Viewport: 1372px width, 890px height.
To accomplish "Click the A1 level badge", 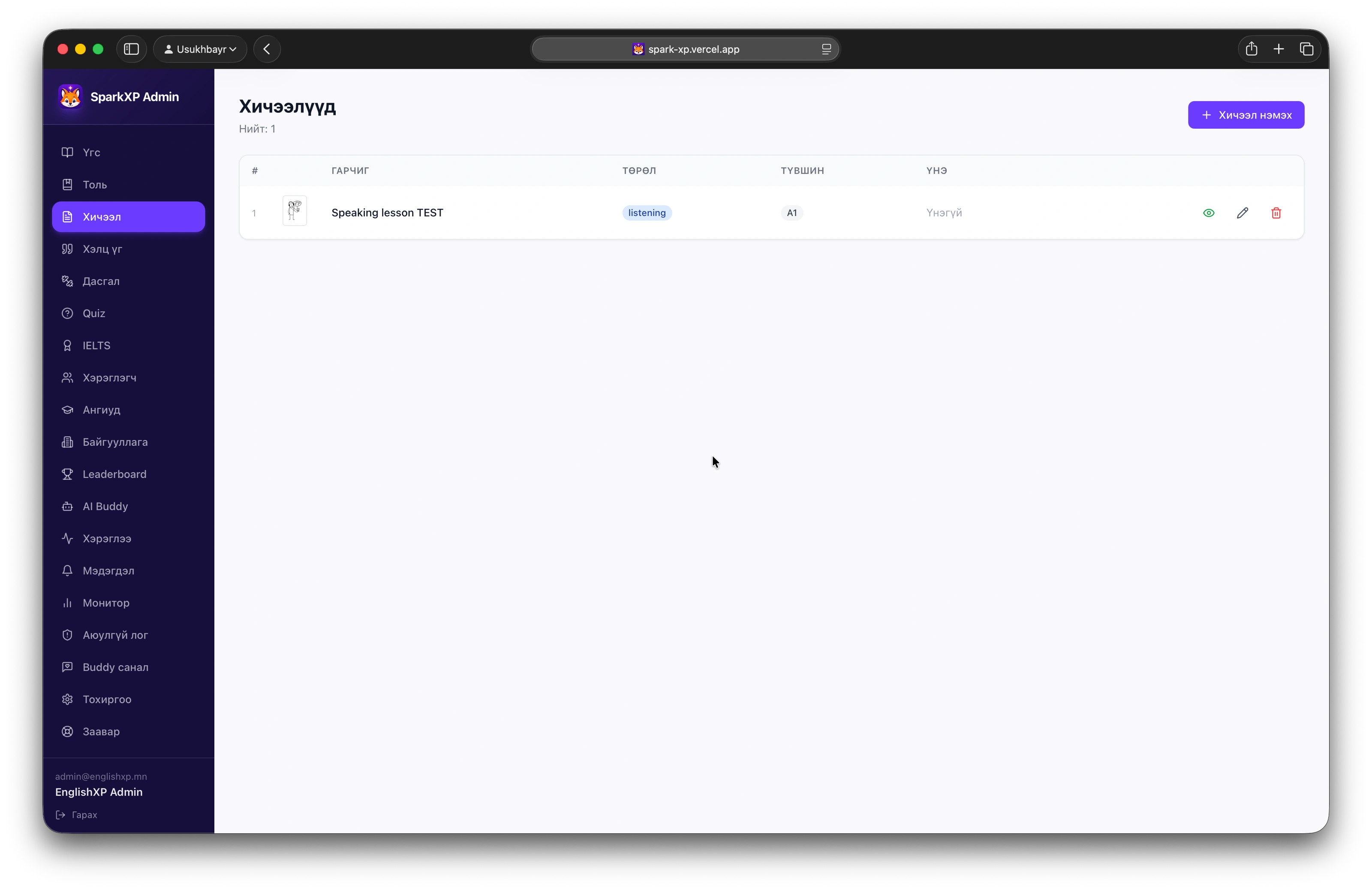I will tap(791, 213).
